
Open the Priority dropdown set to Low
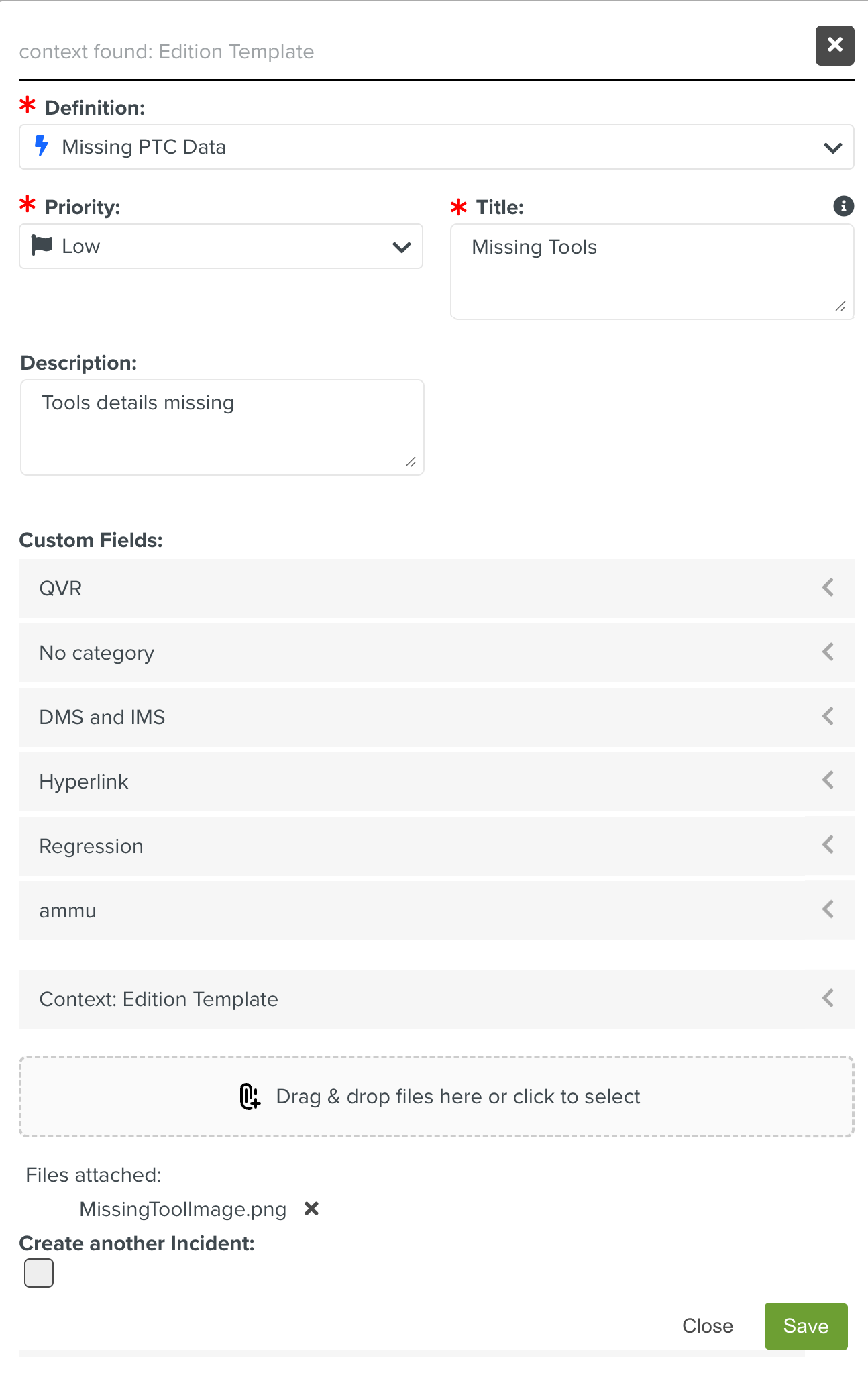coord(221,246)
